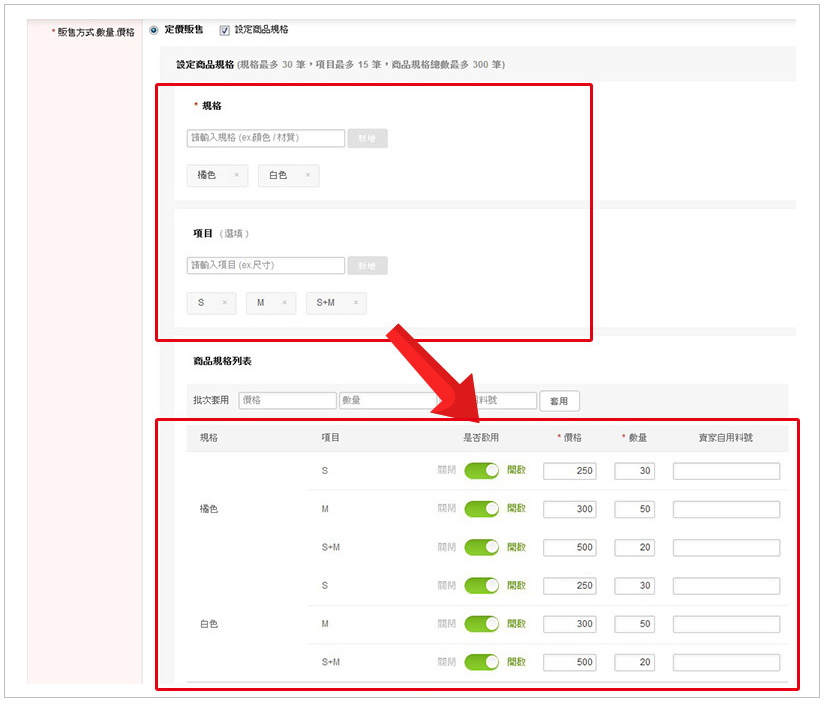Image resolution: width=824 pixels, height=703 pixels.
Task: Toggle off 橘色 S availability switch
Action: (481, 471)
